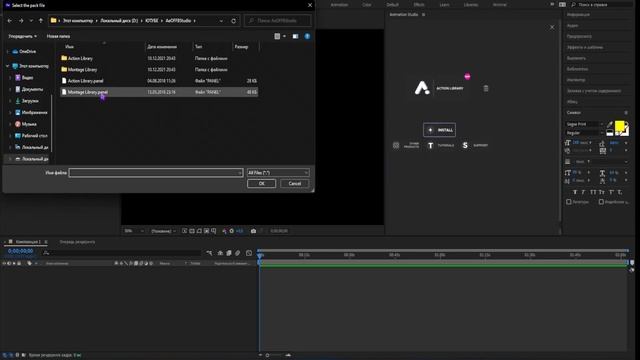This screenshot has width=640, height=360.
Task: Open the 50% magnification dropdown in viewer
Action: point(134,231)
